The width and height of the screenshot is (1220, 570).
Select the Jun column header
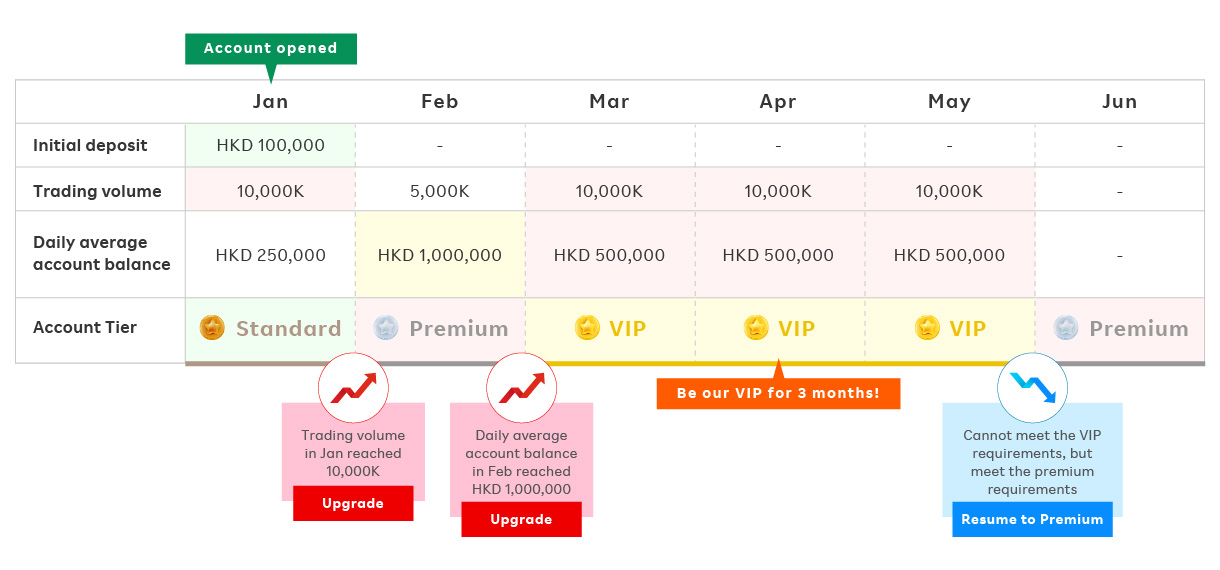click(x=1120, y=101)
